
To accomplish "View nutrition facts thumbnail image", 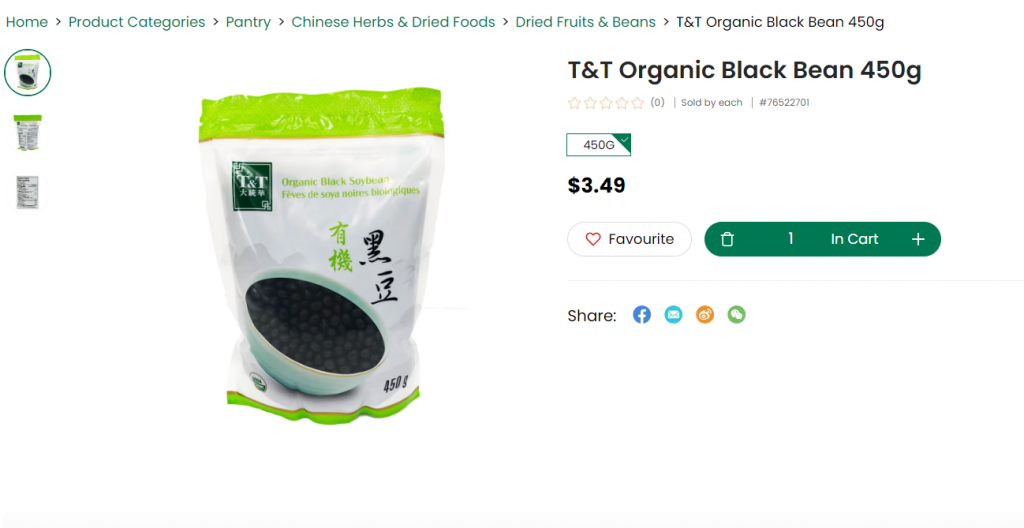I will click(27, 192).
